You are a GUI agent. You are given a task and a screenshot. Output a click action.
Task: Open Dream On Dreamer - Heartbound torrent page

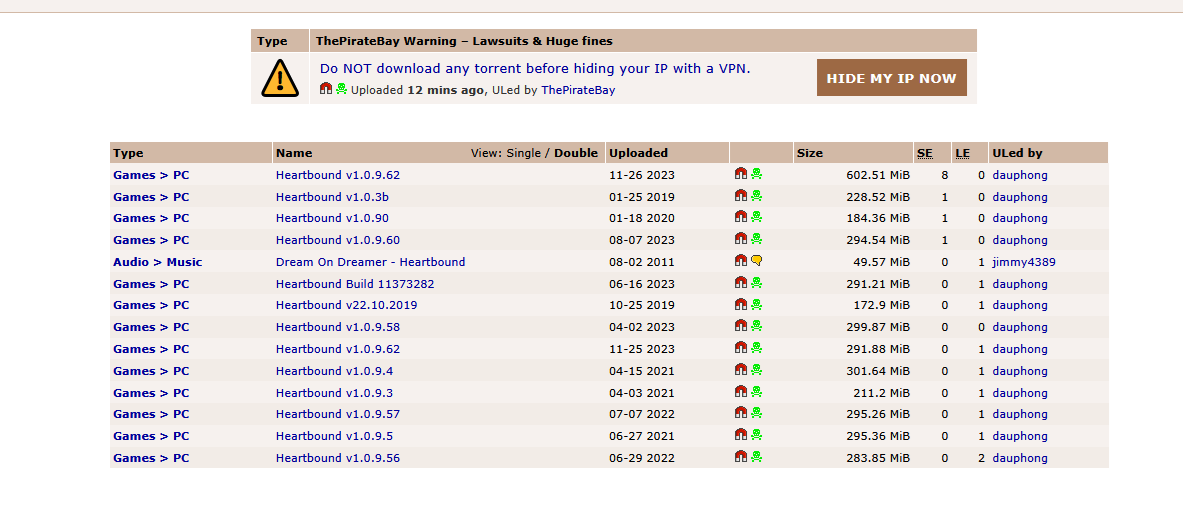[370, 262]
